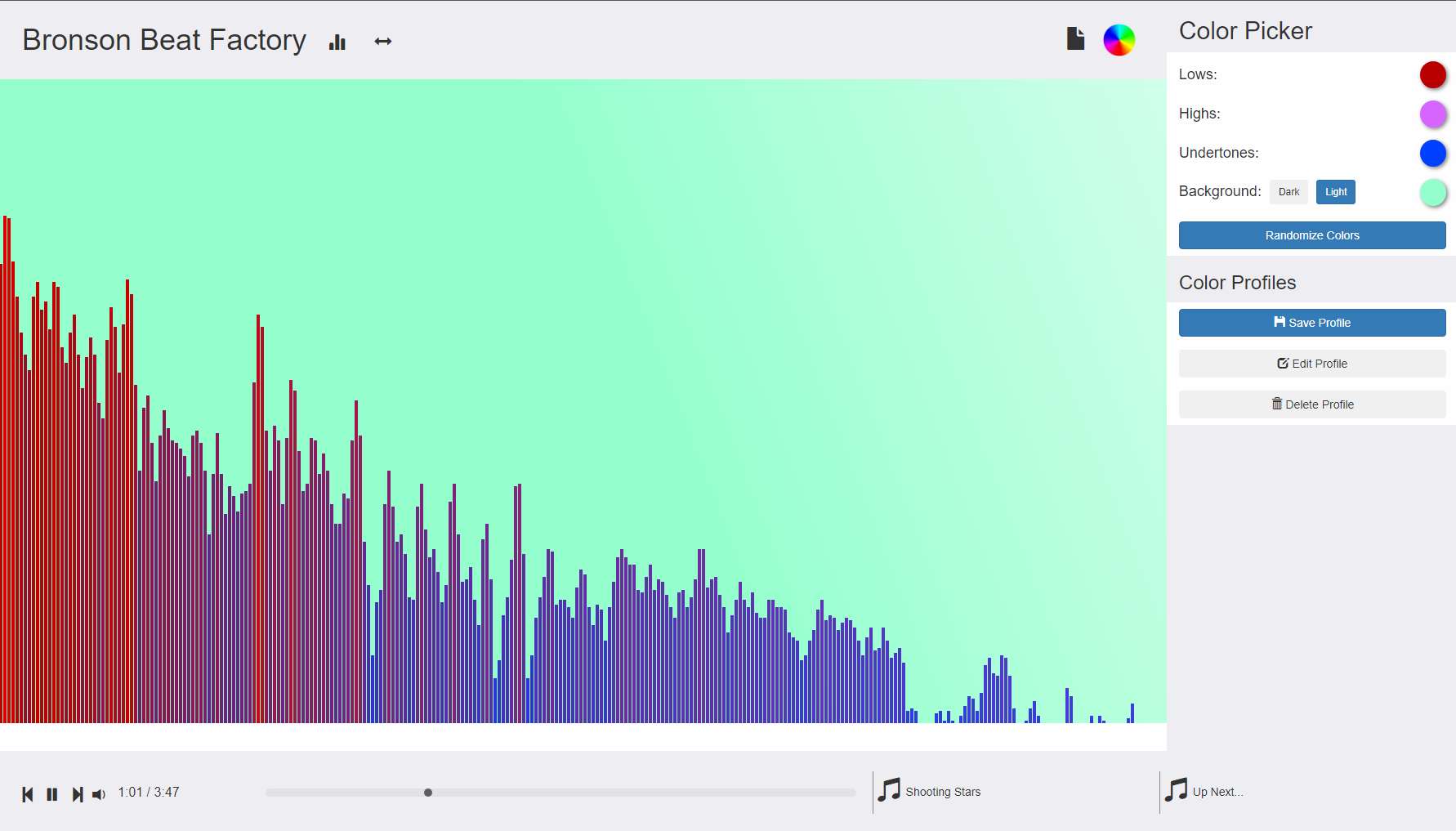Image resolution: width=1456 pixels, height=831 pixels.
Task: Click the bar chart visualizer icon
Action: (337, 42)
